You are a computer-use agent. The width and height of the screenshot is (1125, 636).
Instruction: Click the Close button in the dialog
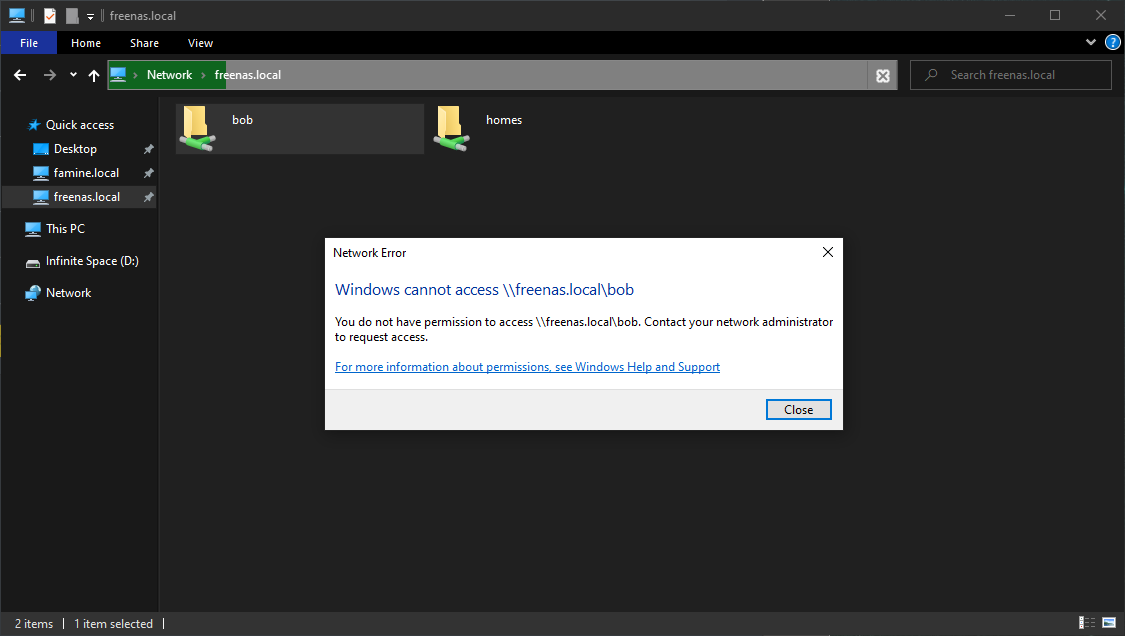coord(799,409)
